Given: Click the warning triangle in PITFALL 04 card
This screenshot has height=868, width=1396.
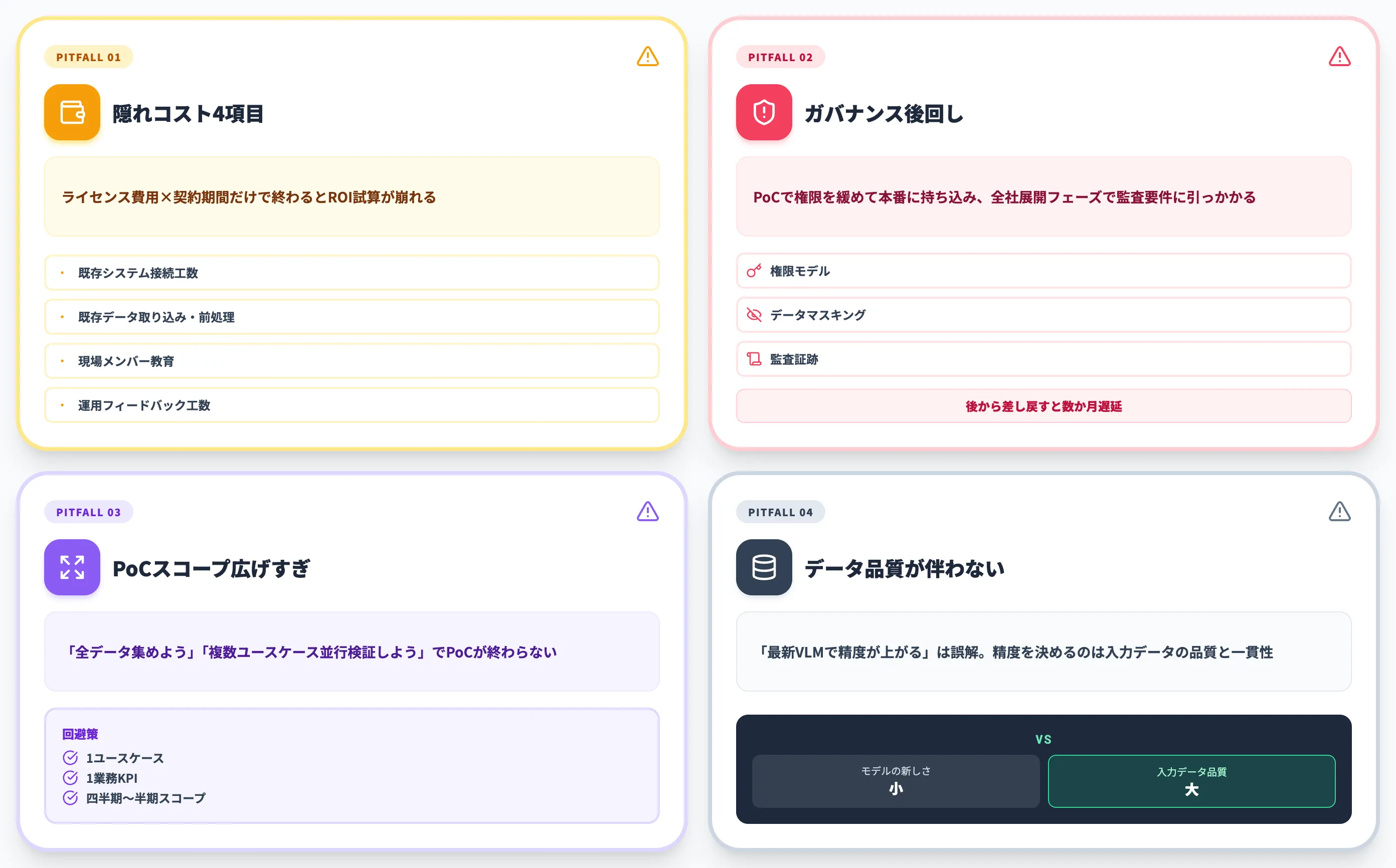Looking at the screenshot, I should coord(1340,511).
